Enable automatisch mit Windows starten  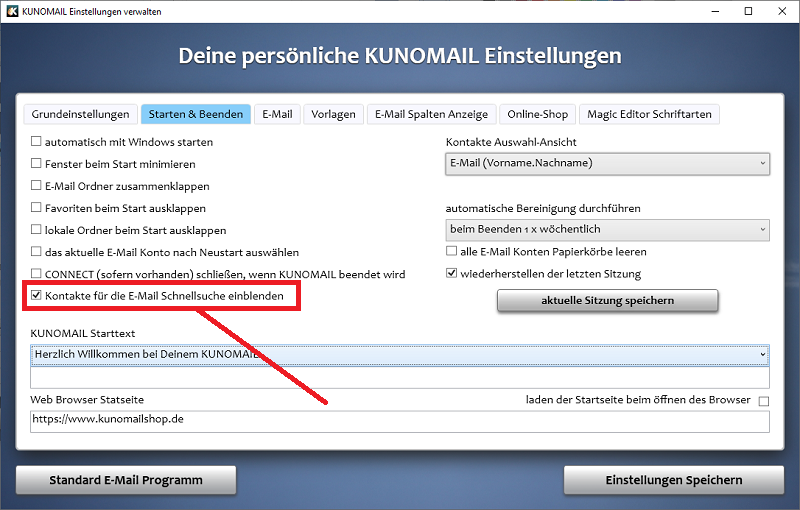(36, 141)
